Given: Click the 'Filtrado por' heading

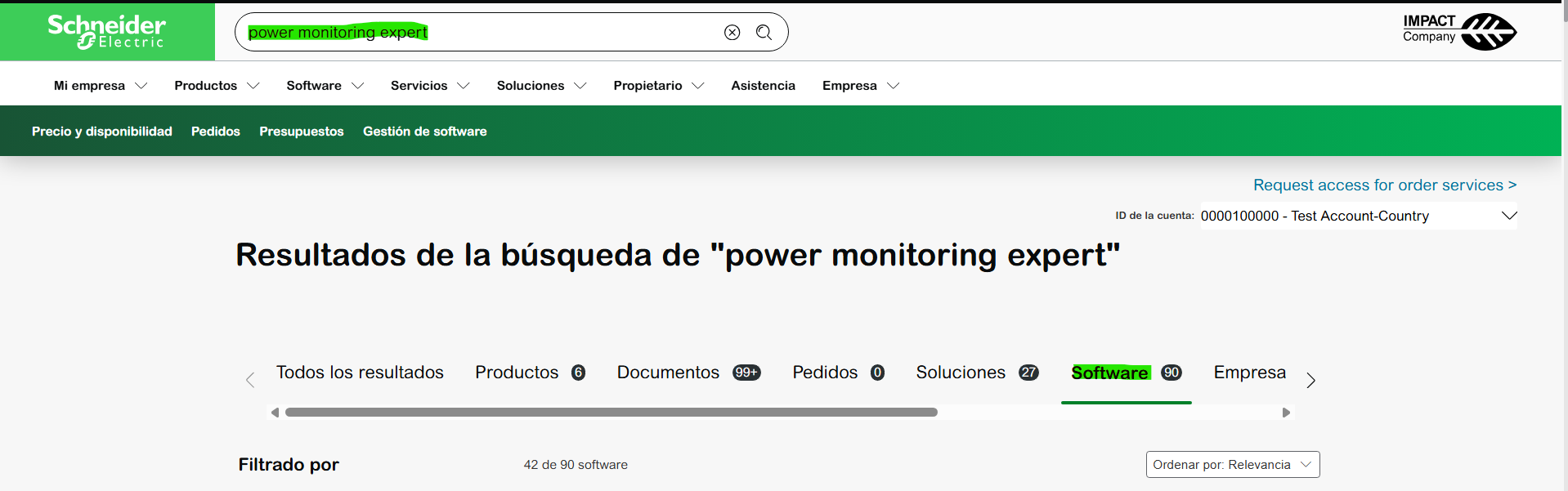Looking at the screenshot, I should (289, 465).
